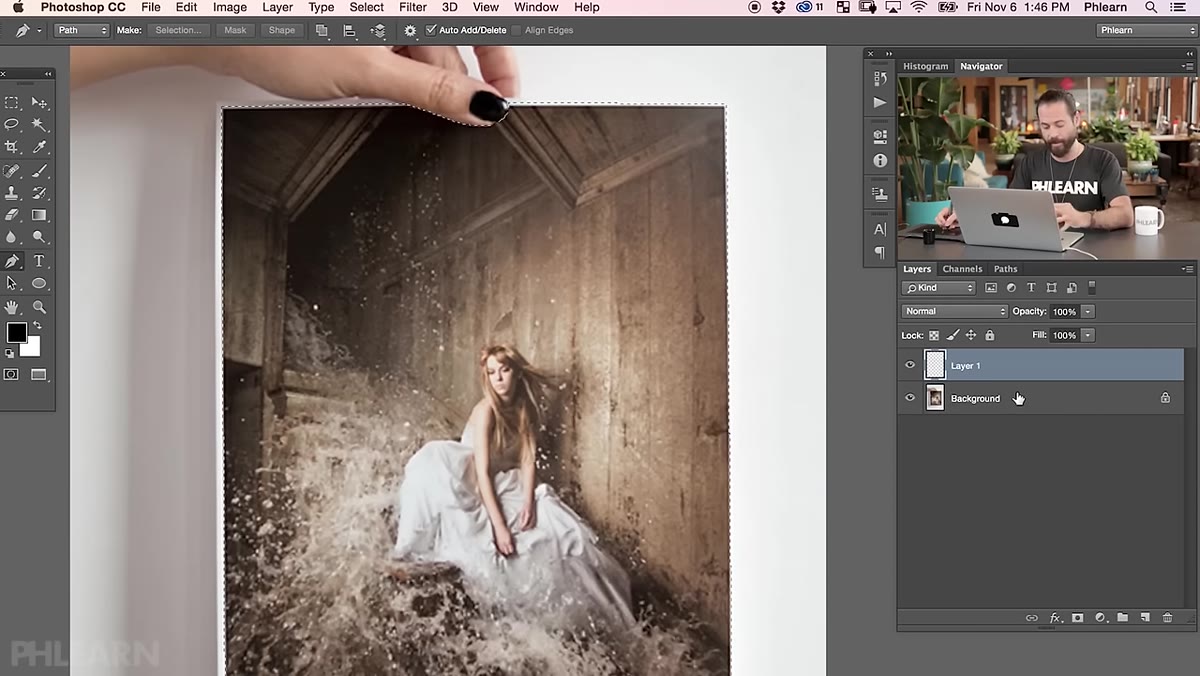Open the Path mode dropdown

[x=82, y=30]
